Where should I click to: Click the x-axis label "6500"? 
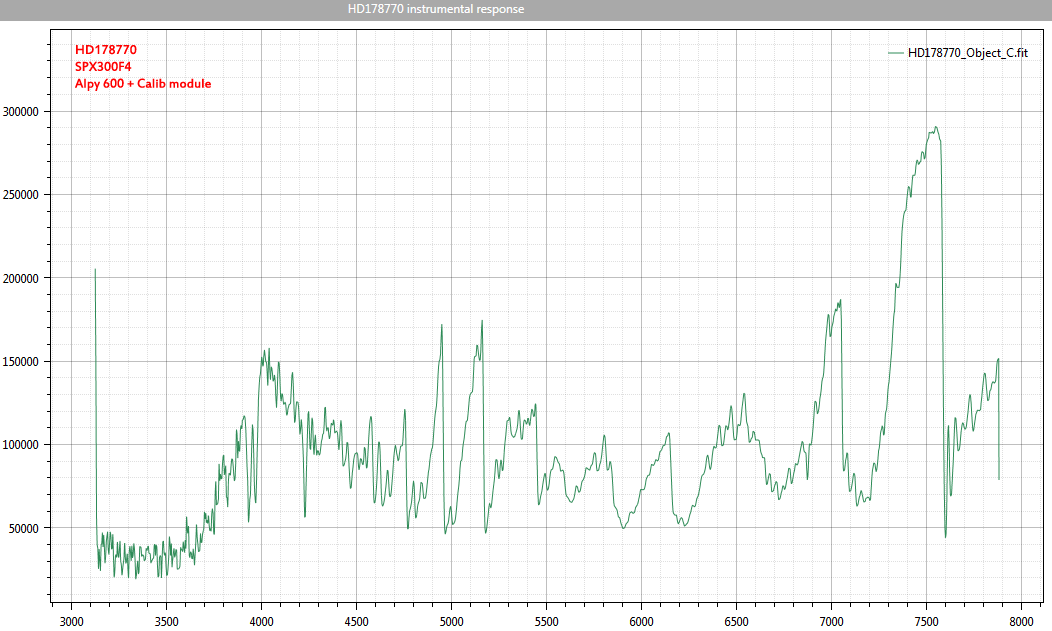[737, 622]
